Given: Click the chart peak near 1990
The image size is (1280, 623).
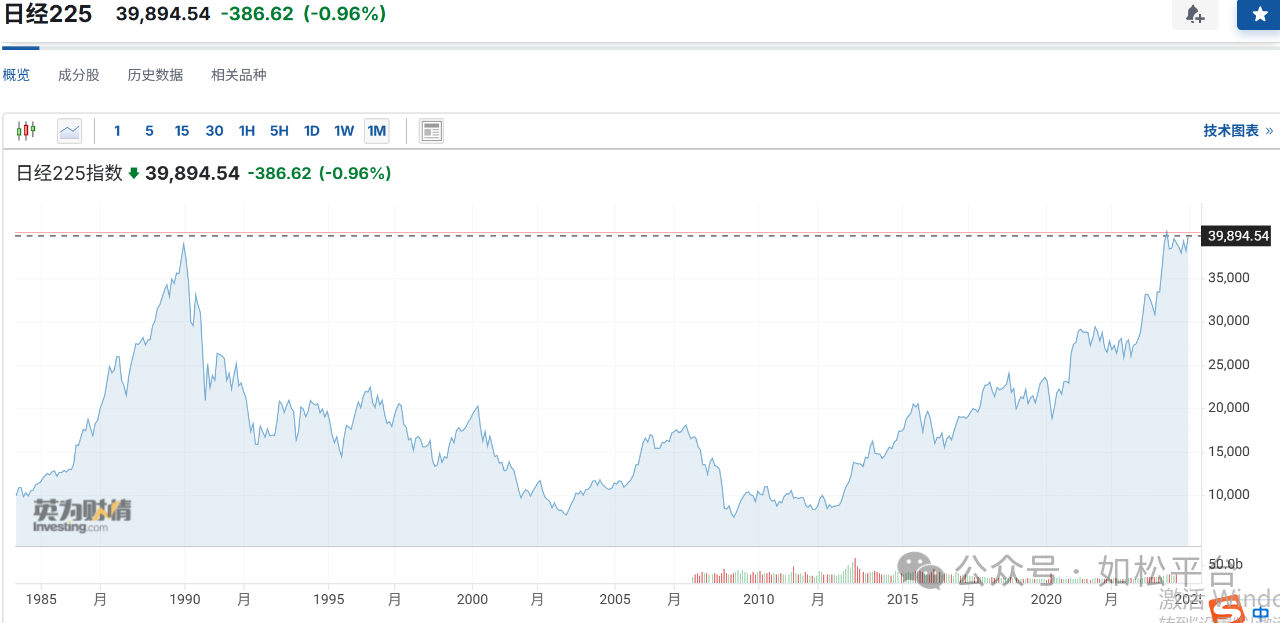Looking at the screenshot, I should pos(183,243).
